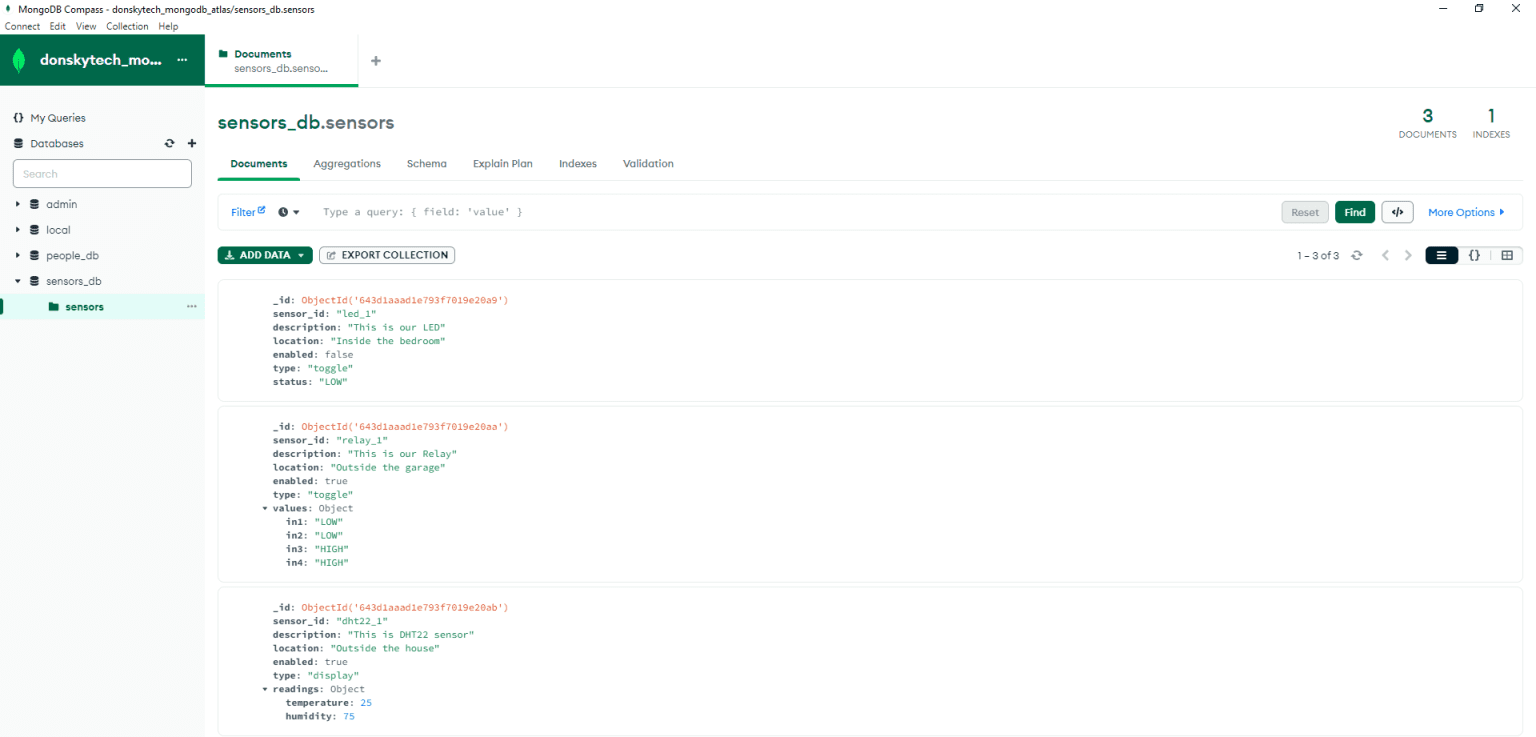Collapse the values object of relay_1
Image resolution: width=1536 pixels, height=737 pixels.
coord(265,508)
